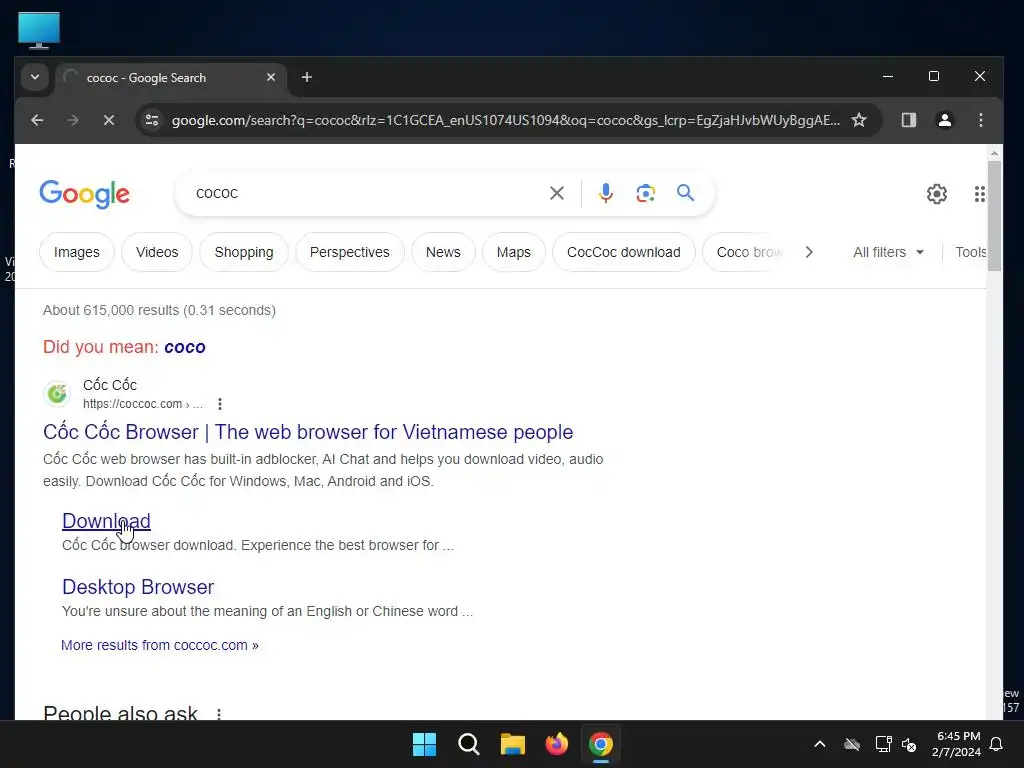The height and width of the screenshot is (768, 1024).
Task: Expand the All filters dropdown
Action: [888, 252]
